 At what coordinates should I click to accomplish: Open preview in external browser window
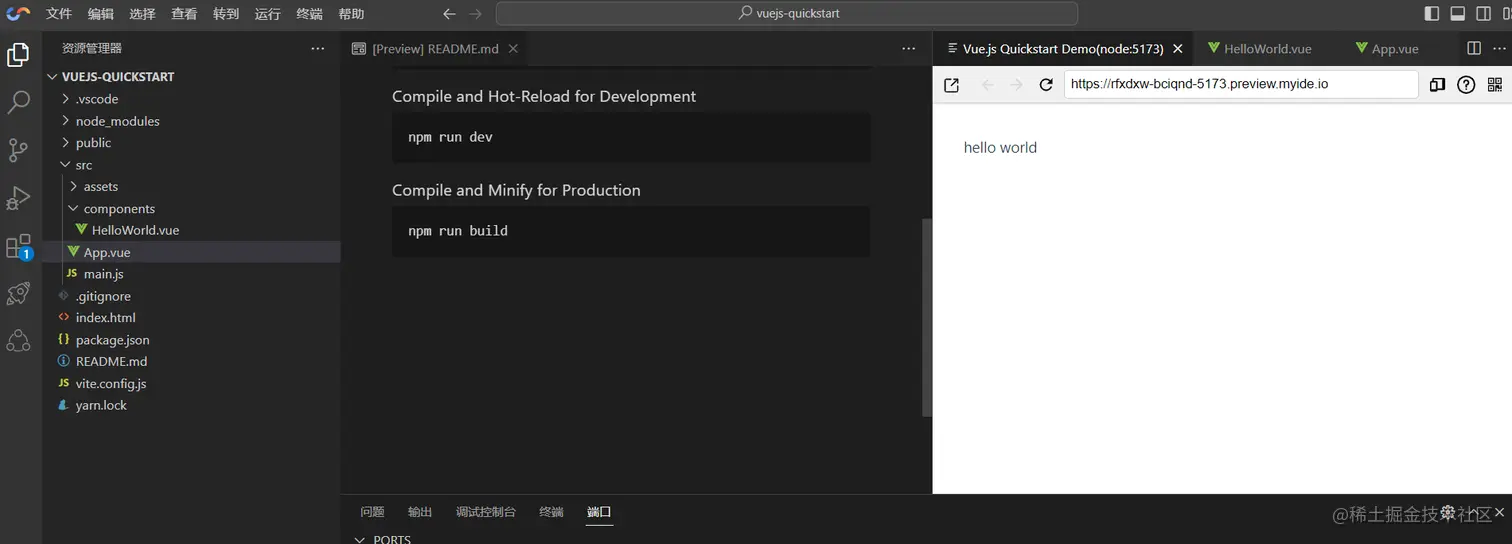click(x=952, y=85)
